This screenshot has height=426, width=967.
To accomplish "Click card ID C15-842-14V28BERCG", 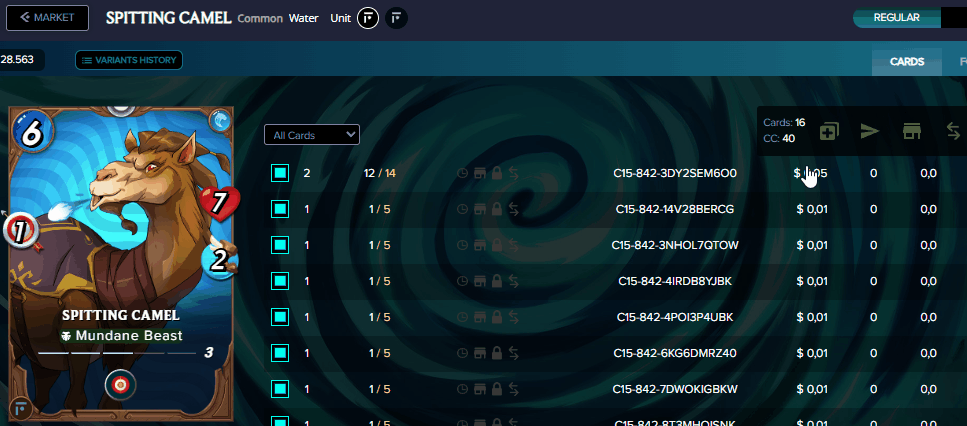I will tap(675, 210).
